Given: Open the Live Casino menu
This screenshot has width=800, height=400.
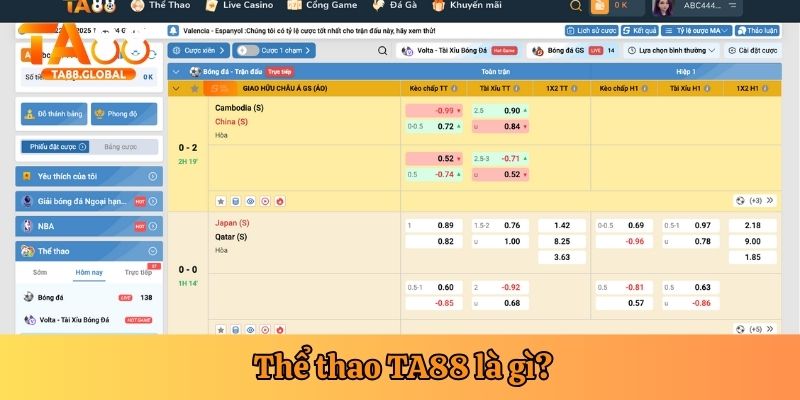Looking at the screenshot, I should (239, 5).
